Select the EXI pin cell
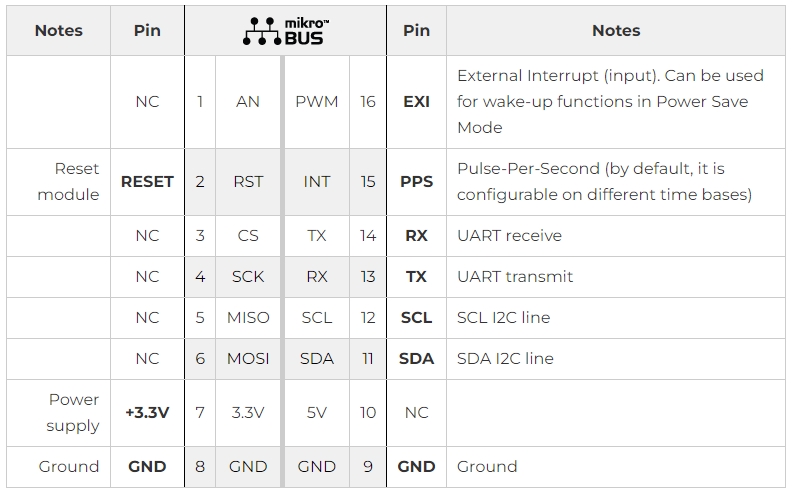Screen dimensions: 792x493 coord(416,102)
